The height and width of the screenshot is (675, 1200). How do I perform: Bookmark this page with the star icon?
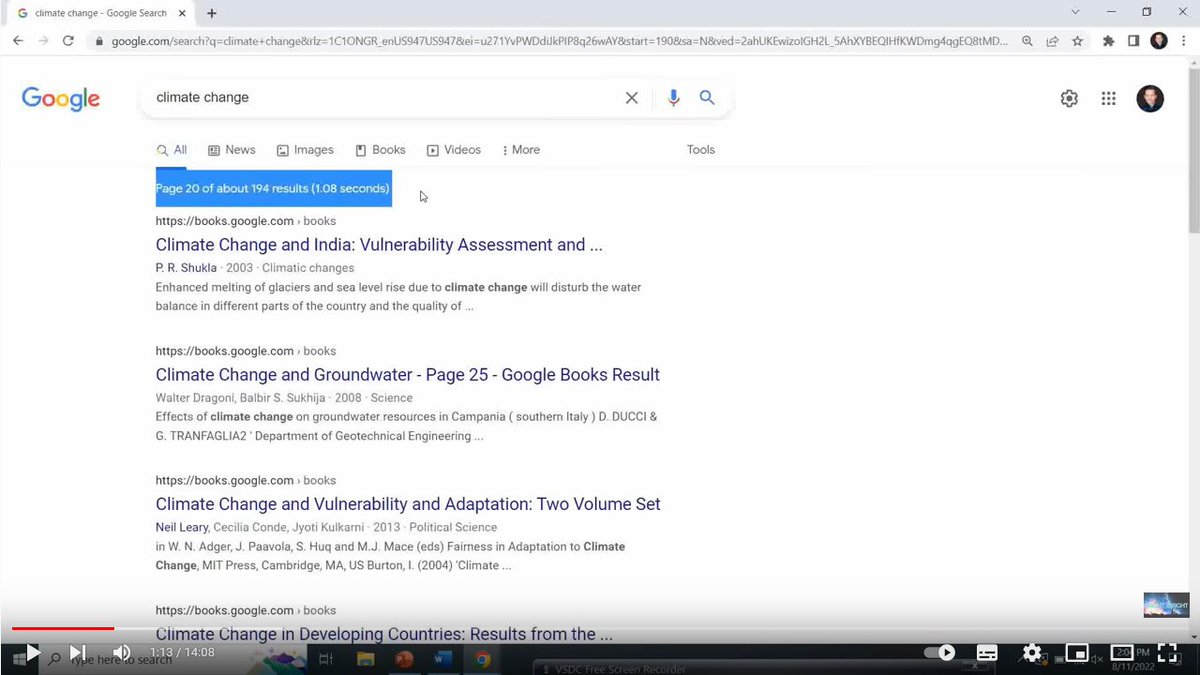[x=1077, y=41]
